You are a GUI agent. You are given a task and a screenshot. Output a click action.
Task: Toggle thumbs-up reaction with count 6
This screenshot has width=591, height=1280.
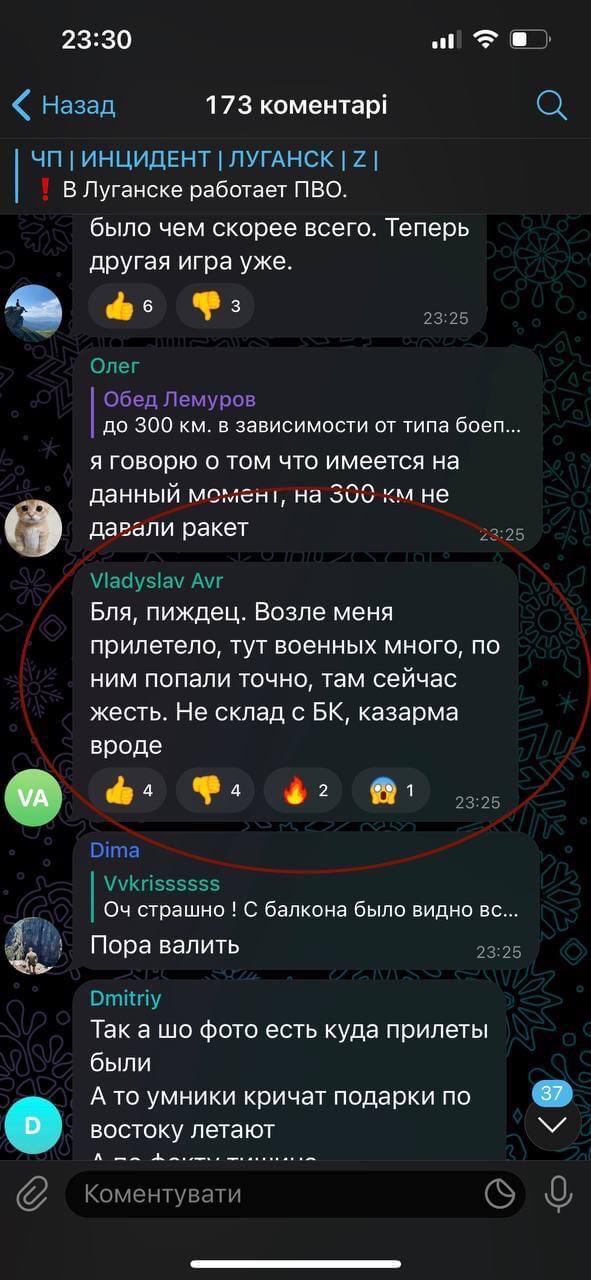127,307
